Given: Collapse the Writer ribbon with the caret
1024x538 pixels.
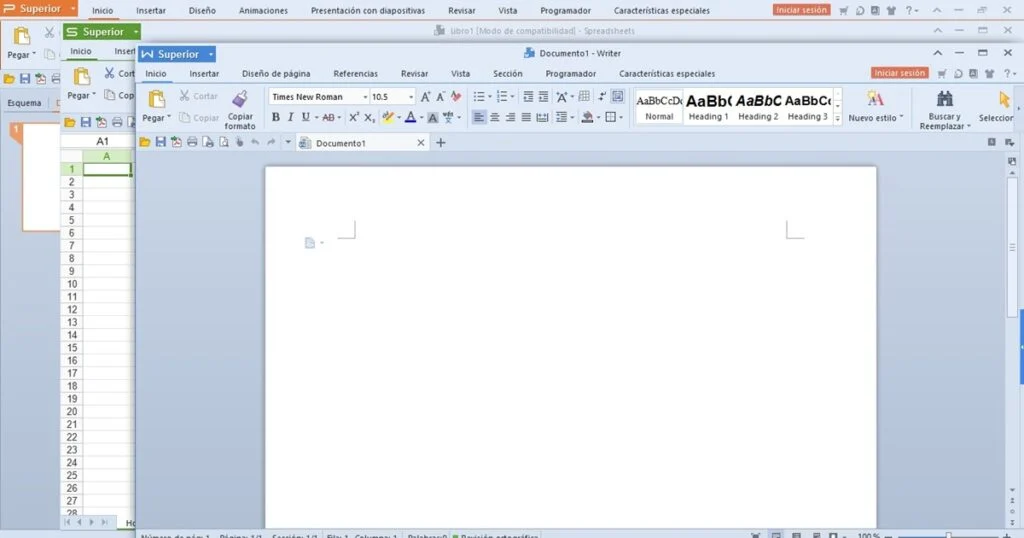Looking at the screenshot, I should (938, 53).
